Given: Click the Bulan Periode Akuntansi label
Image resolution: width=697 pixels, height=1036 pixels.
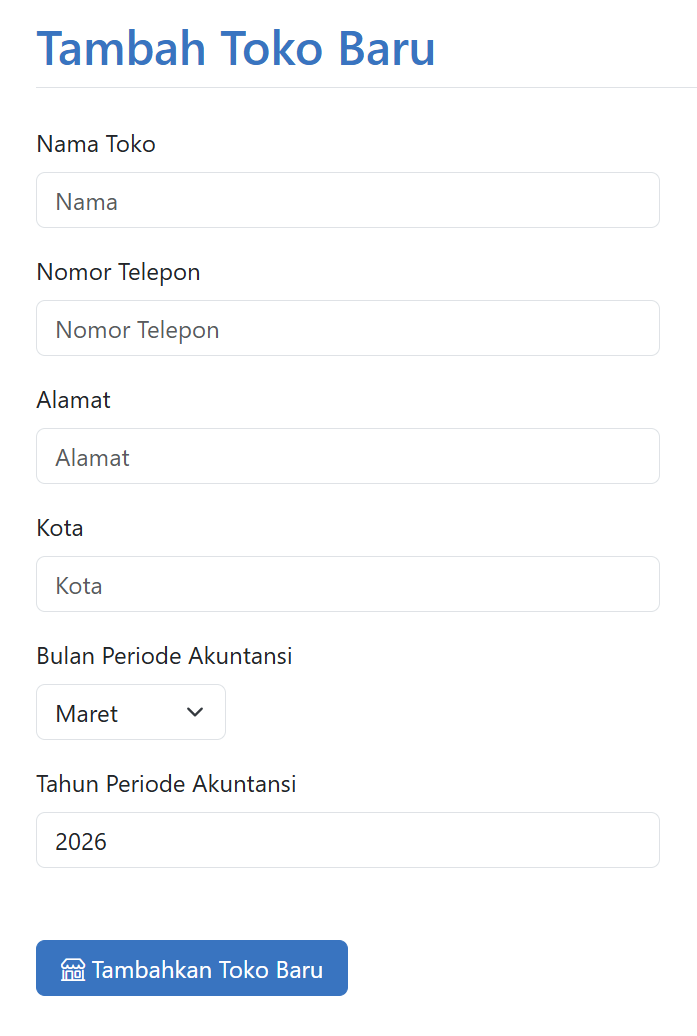Looking at the screenshot, I should (x=164, y=656).
